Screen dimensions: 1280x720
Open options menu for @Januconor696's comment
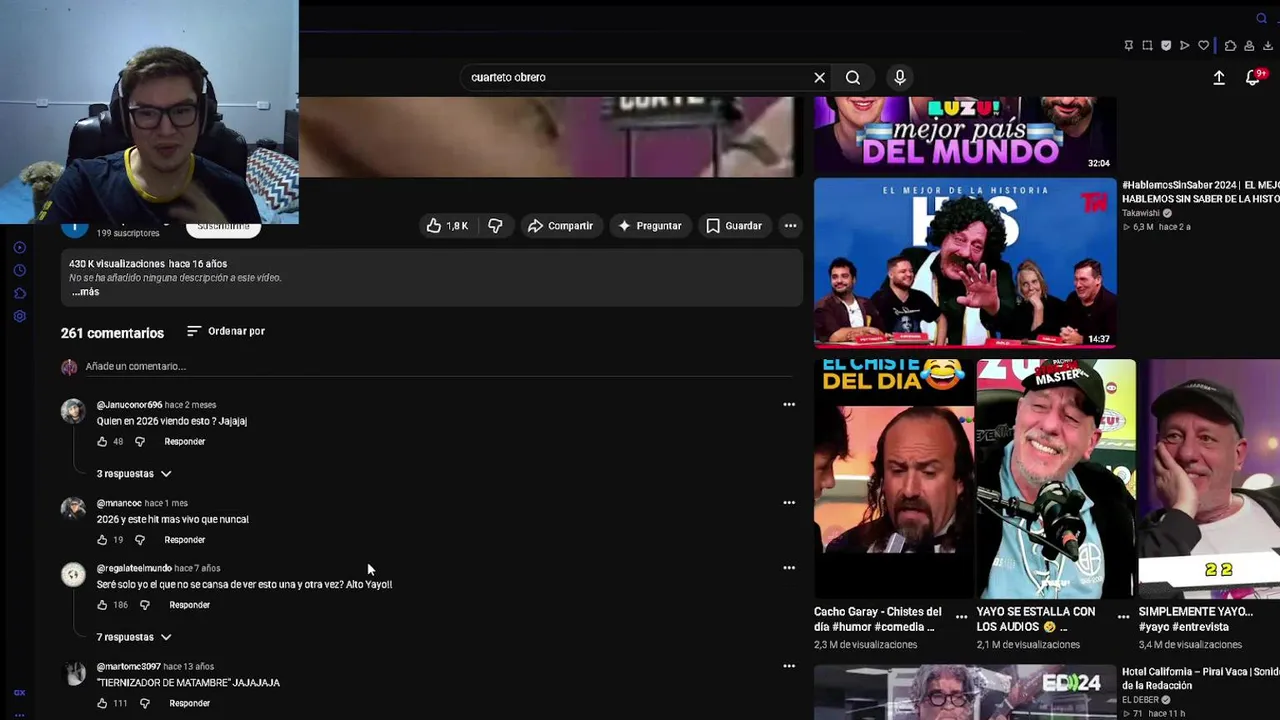point(789,405)
